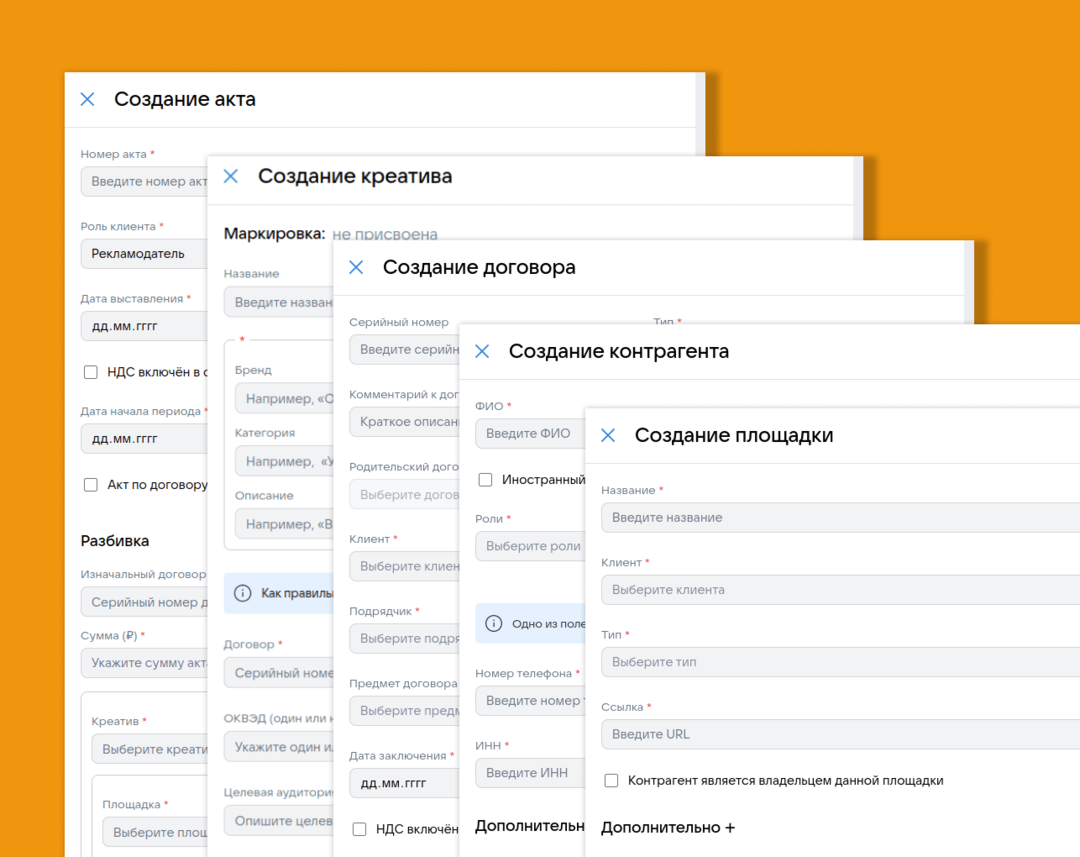Close the "Создание площадки" dialog
The image size is (1080, 857).
(x=607, y=434)
